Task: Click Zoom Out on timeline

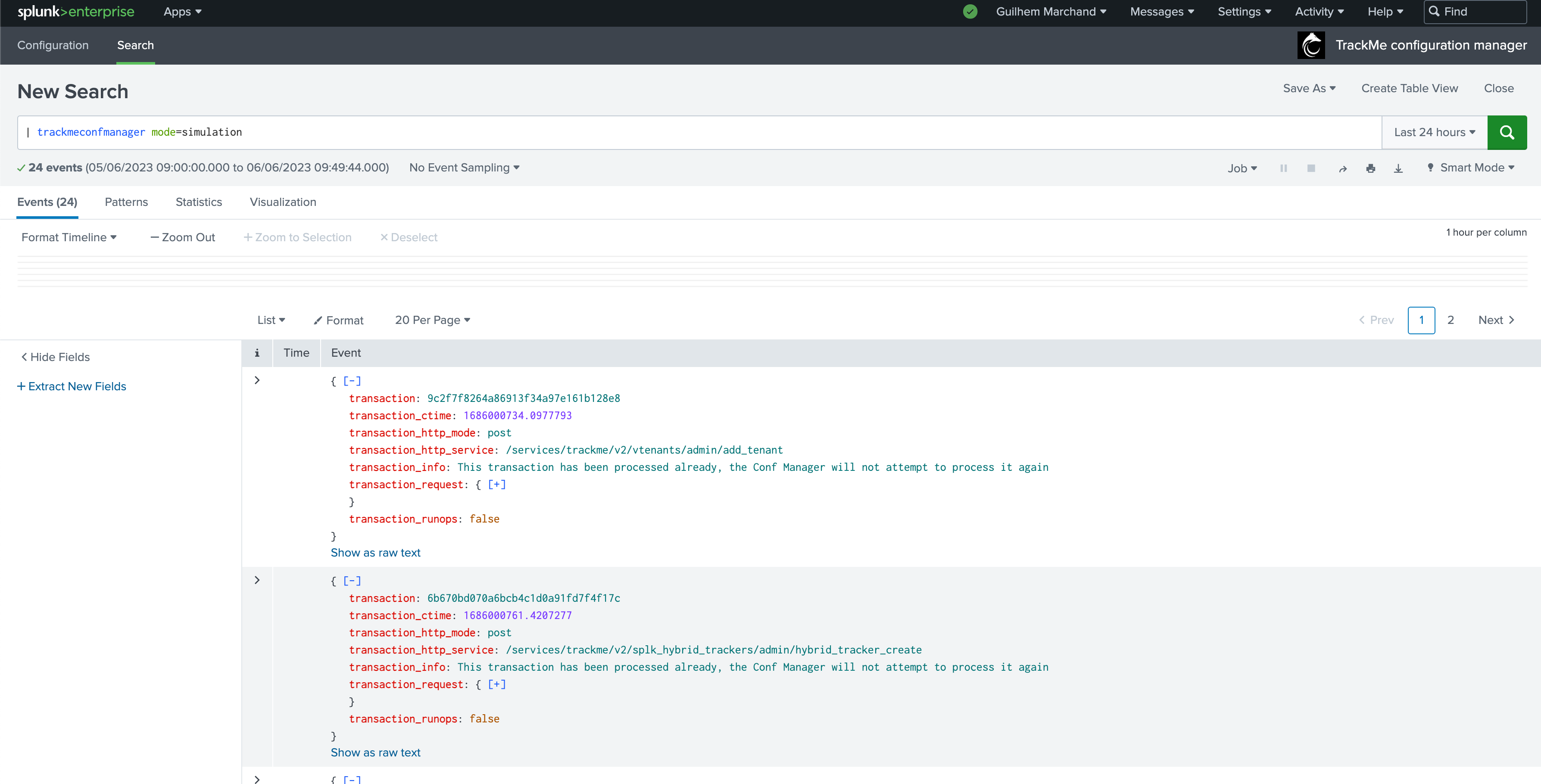Action: click(x=182, y=237)
